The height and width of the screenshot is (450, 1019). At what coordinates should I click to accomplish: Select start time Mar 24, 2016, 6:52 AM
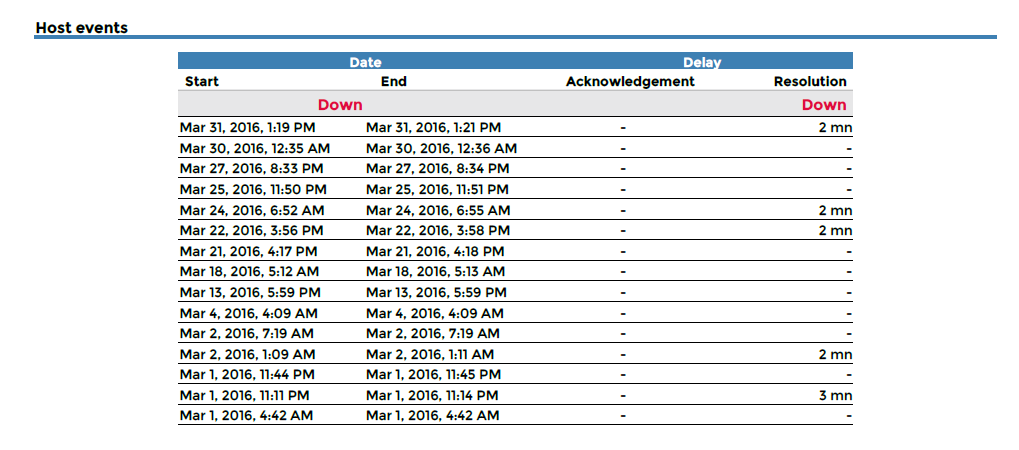[252, 210]
